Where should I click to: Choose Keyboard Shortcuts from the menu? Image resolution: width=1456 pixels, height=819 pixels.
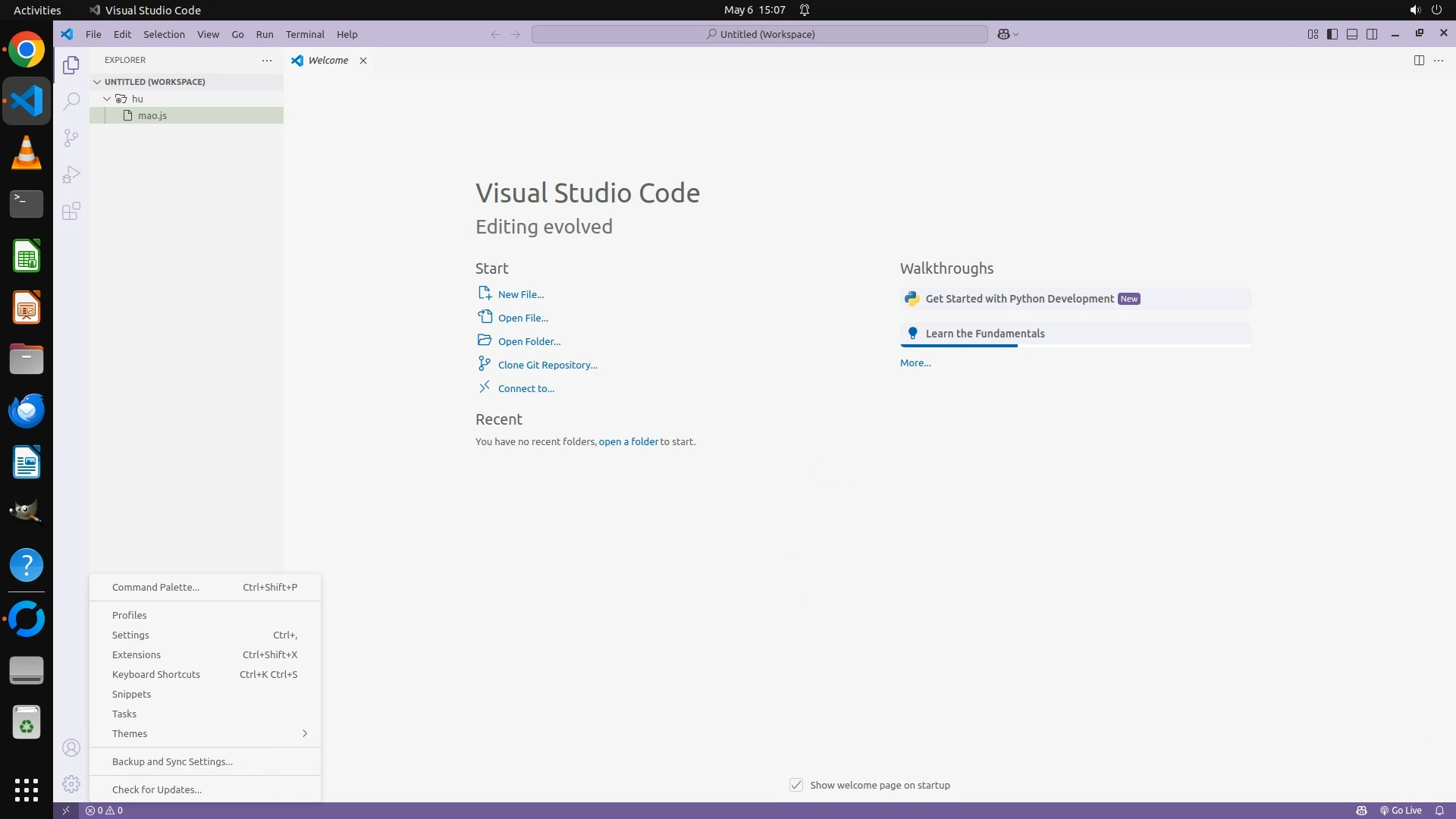pos(156,674)
